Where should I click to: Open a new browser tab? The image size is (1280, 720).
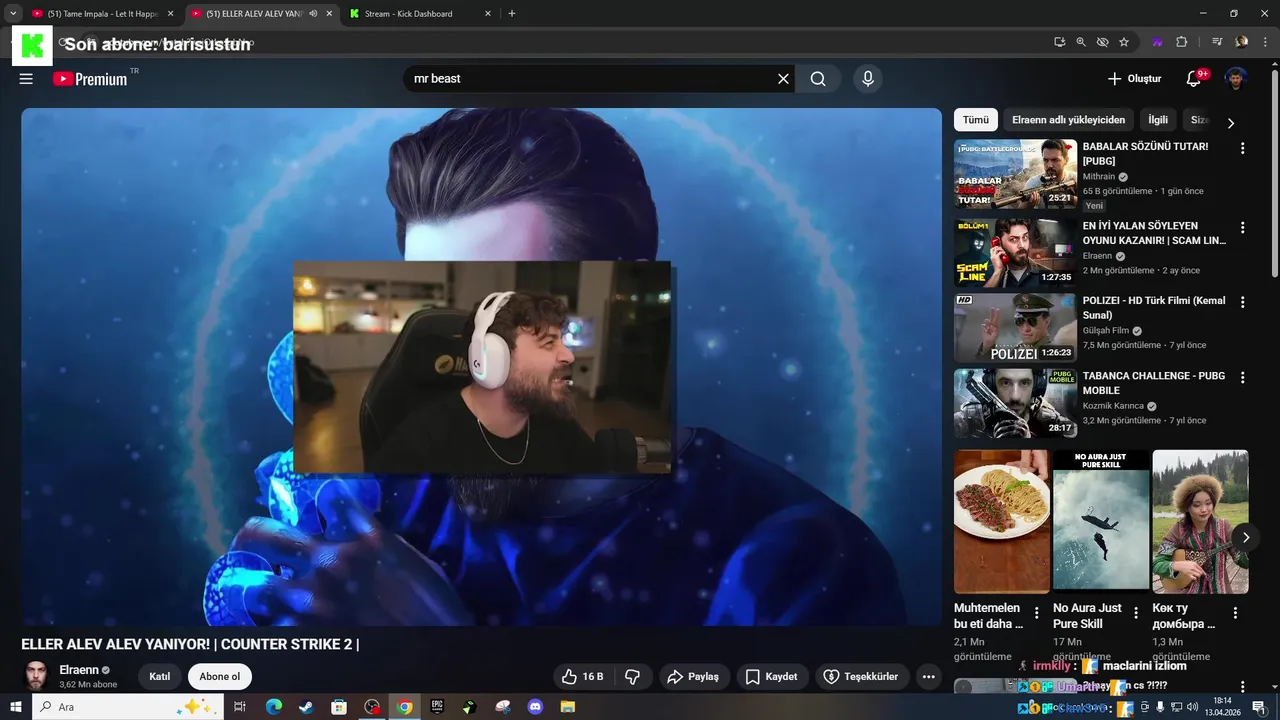512,14
